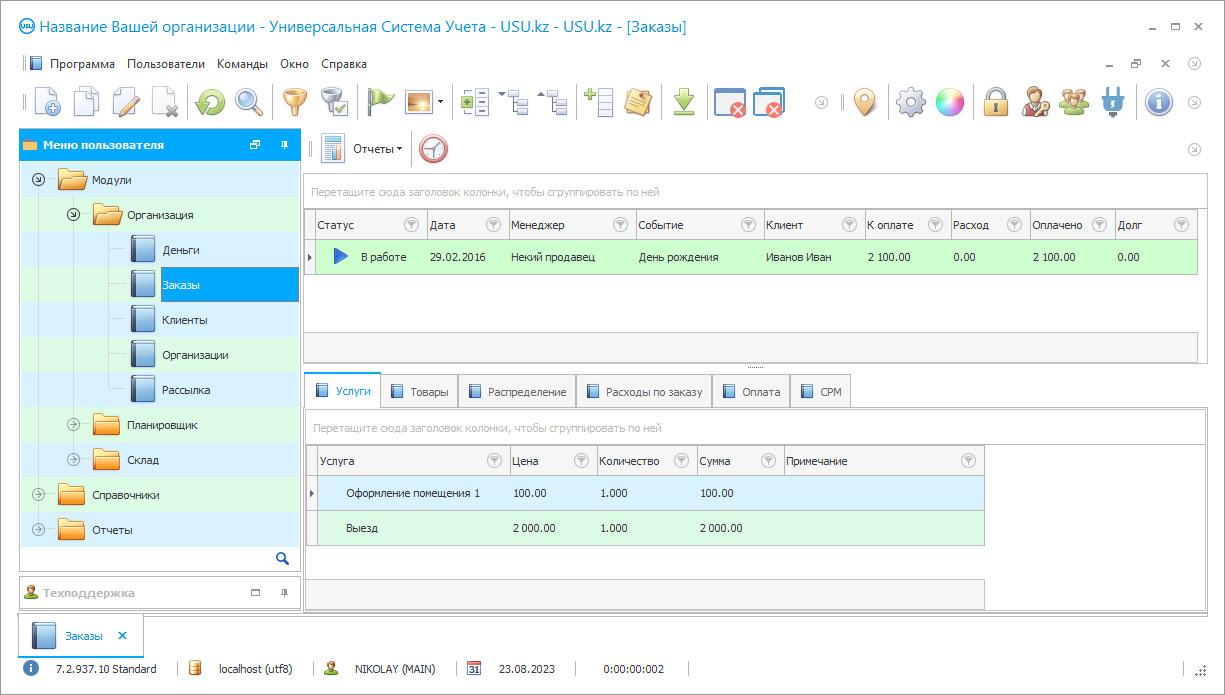Open the Команды menu
The height and width of the screenshot is (695, 1225).
click(242, 64)
